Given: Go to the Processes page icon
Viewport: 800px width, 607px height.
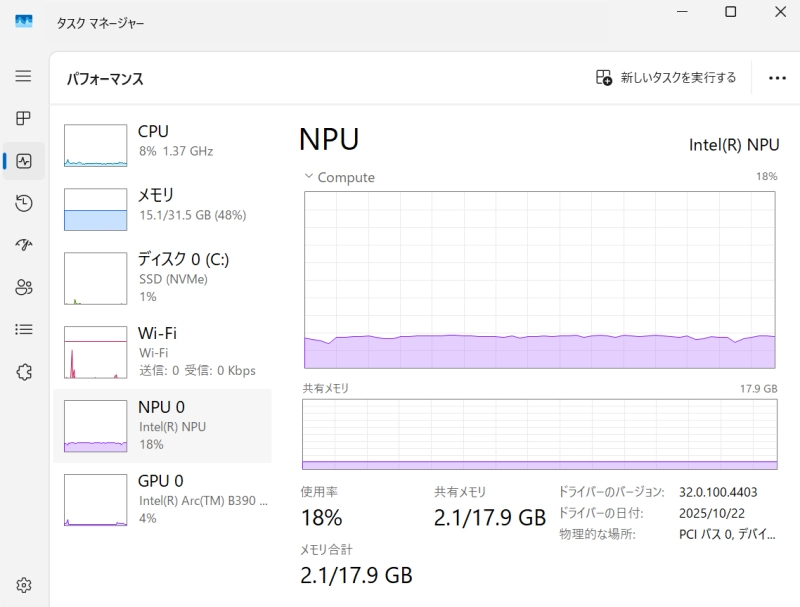Looking at the screenshot, I should (x=23, y=118).
